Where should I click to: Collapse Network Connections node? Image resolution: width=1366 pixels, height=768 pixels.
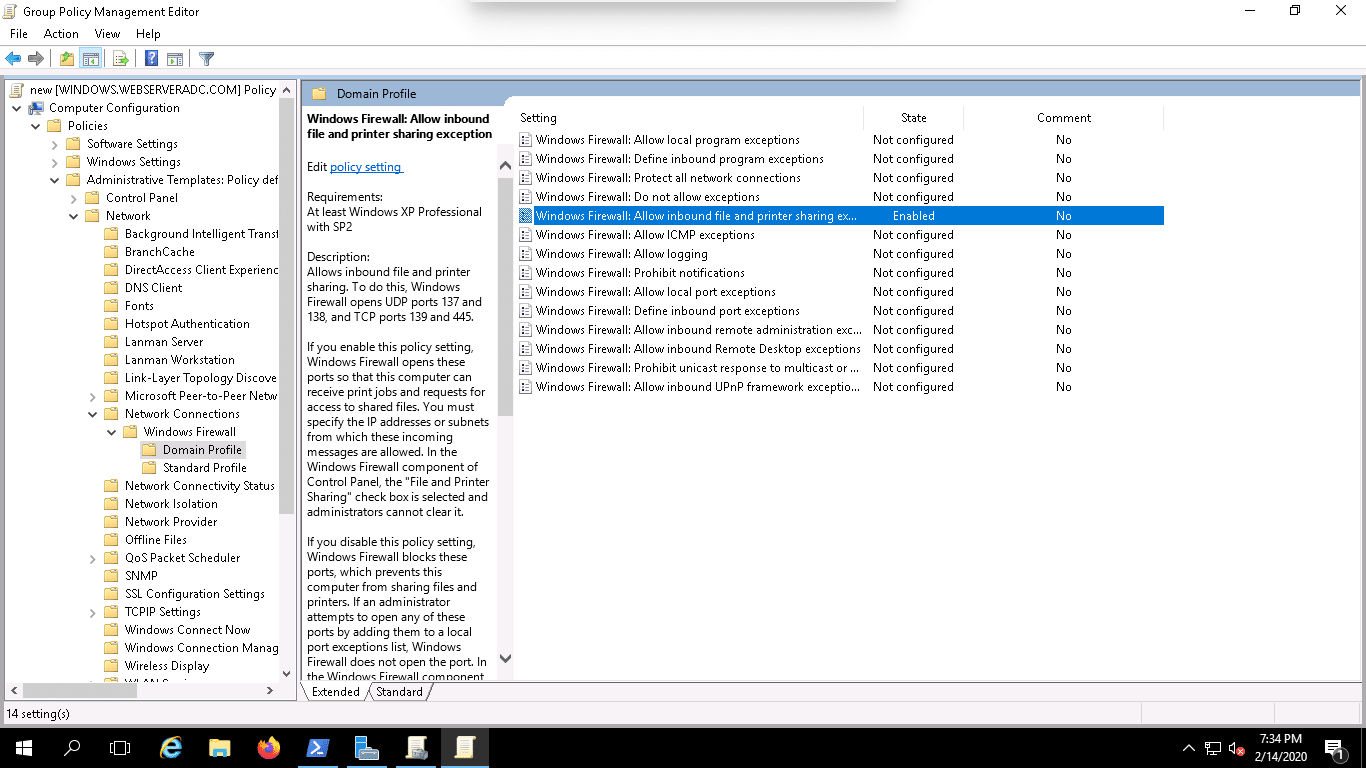coord(93,414)
